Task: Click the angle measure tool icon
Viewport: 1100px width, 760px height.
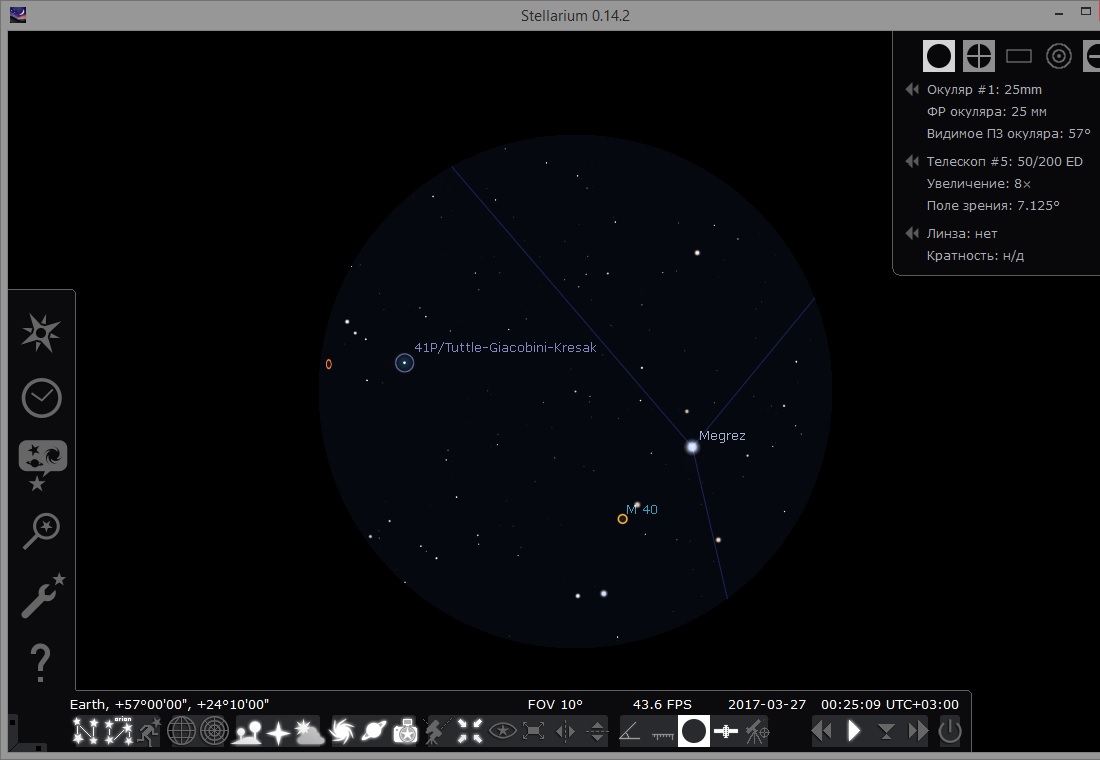Action: pos(630,732)
